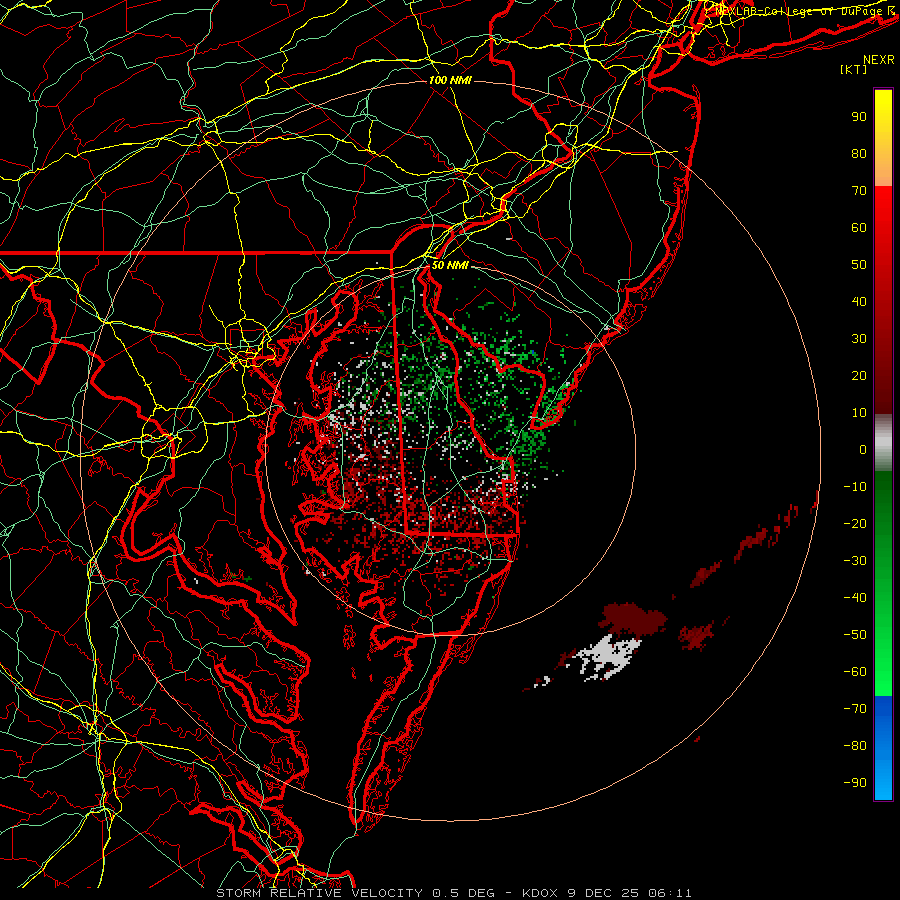Select the 0 value on the velocity scale
The height and width of the screenshot is (900, 900).
point(863,449)
